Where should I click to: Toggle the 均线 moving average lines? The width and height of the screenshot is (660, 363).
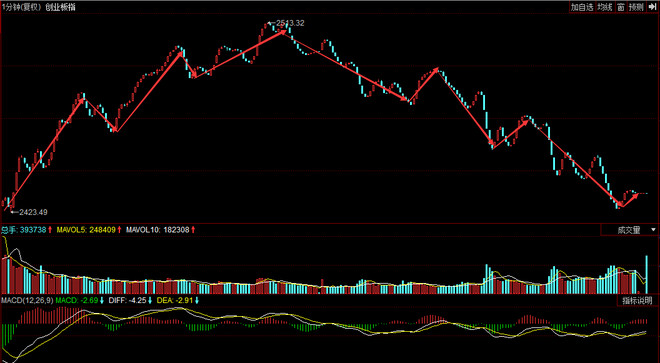click(x=604, y=7)
